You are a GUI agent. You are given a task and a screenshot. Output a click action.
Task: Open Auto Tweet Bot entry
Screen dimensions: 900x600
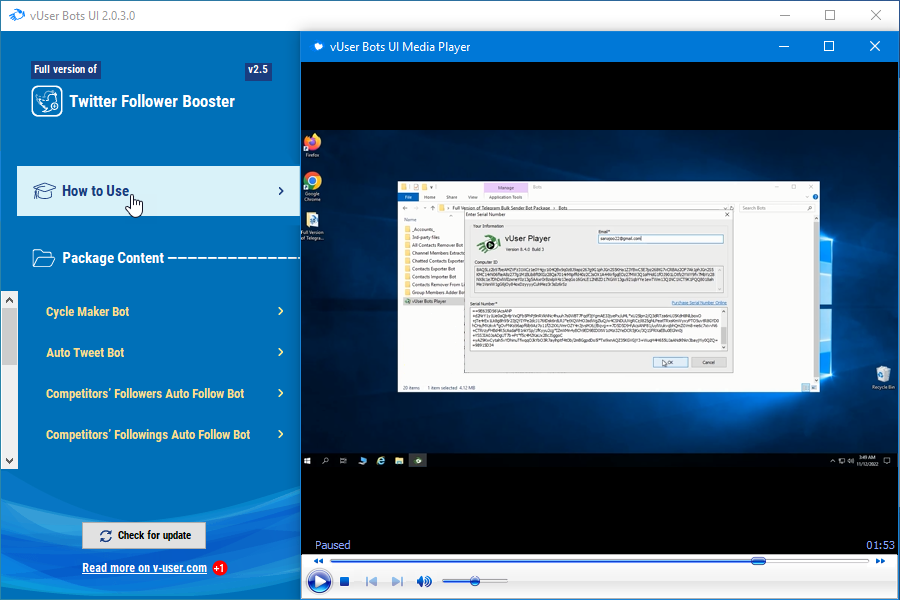pos(85,353)
